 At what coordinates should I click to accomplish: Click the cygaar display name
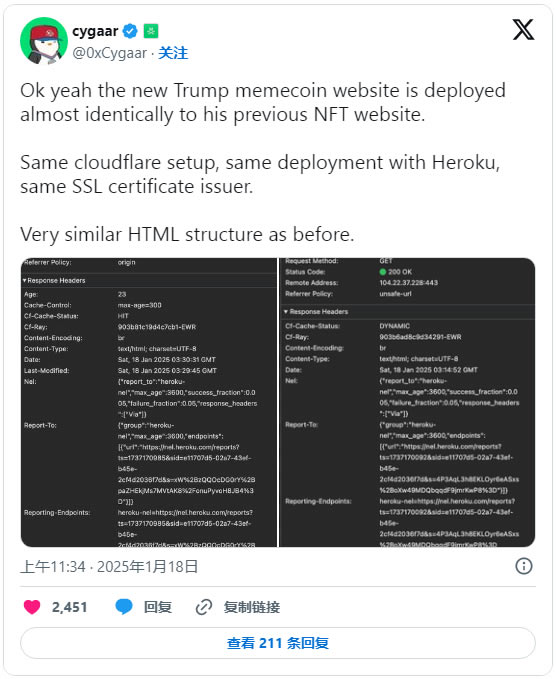[95, 31]
